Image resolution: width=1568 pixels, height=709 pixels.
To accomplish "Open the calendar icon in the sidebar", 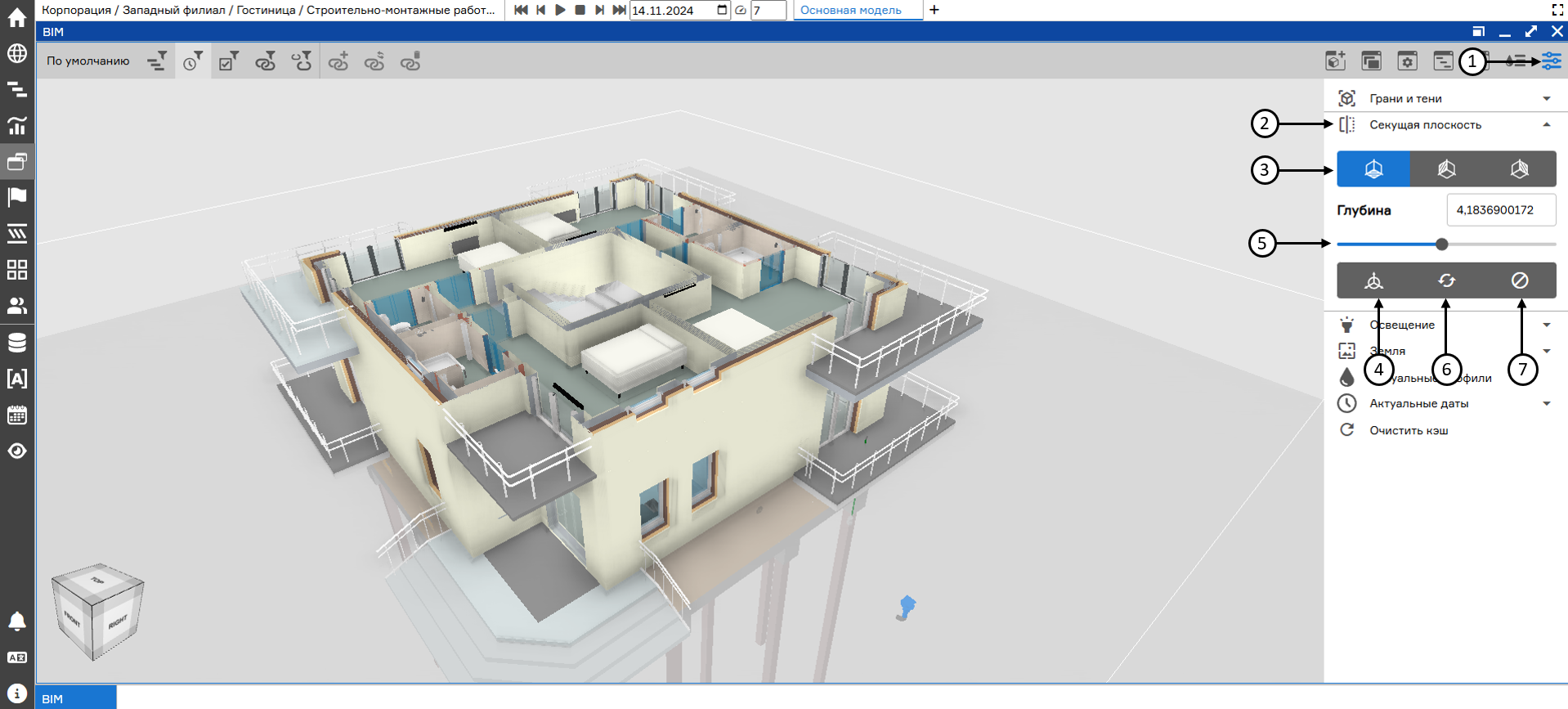I will pyautogui.click(x=17, y=415).
